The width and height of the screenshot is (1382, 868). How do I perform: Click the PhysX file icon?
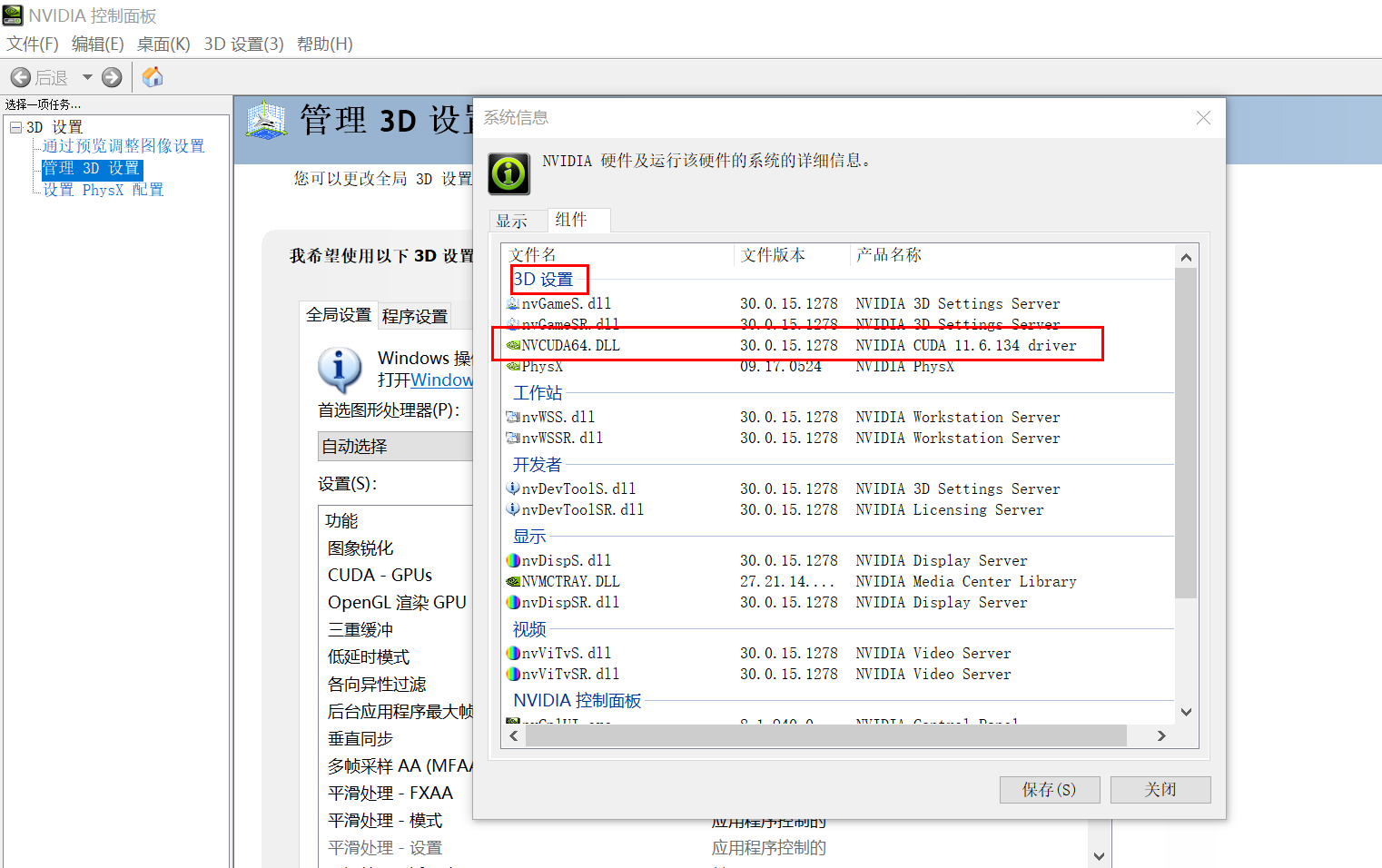(x=513, y=366)
